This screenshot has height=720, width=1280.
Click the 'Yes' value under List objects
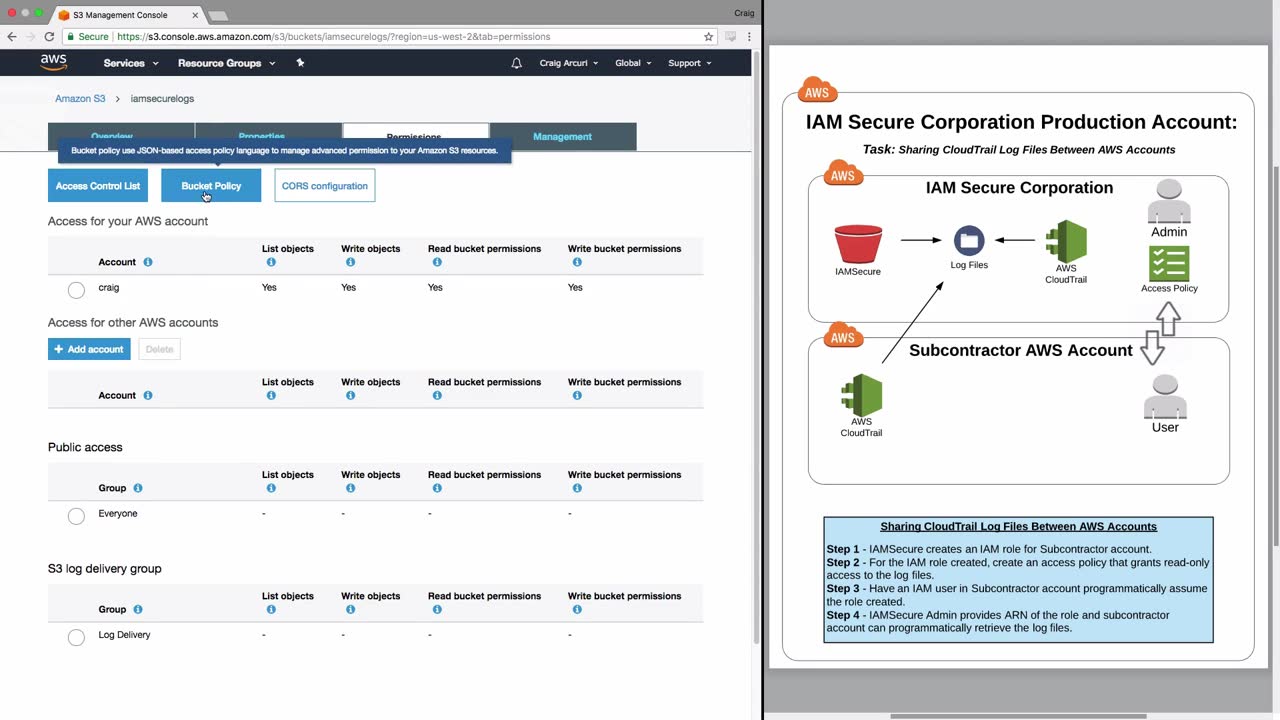(x=269, y=288)
